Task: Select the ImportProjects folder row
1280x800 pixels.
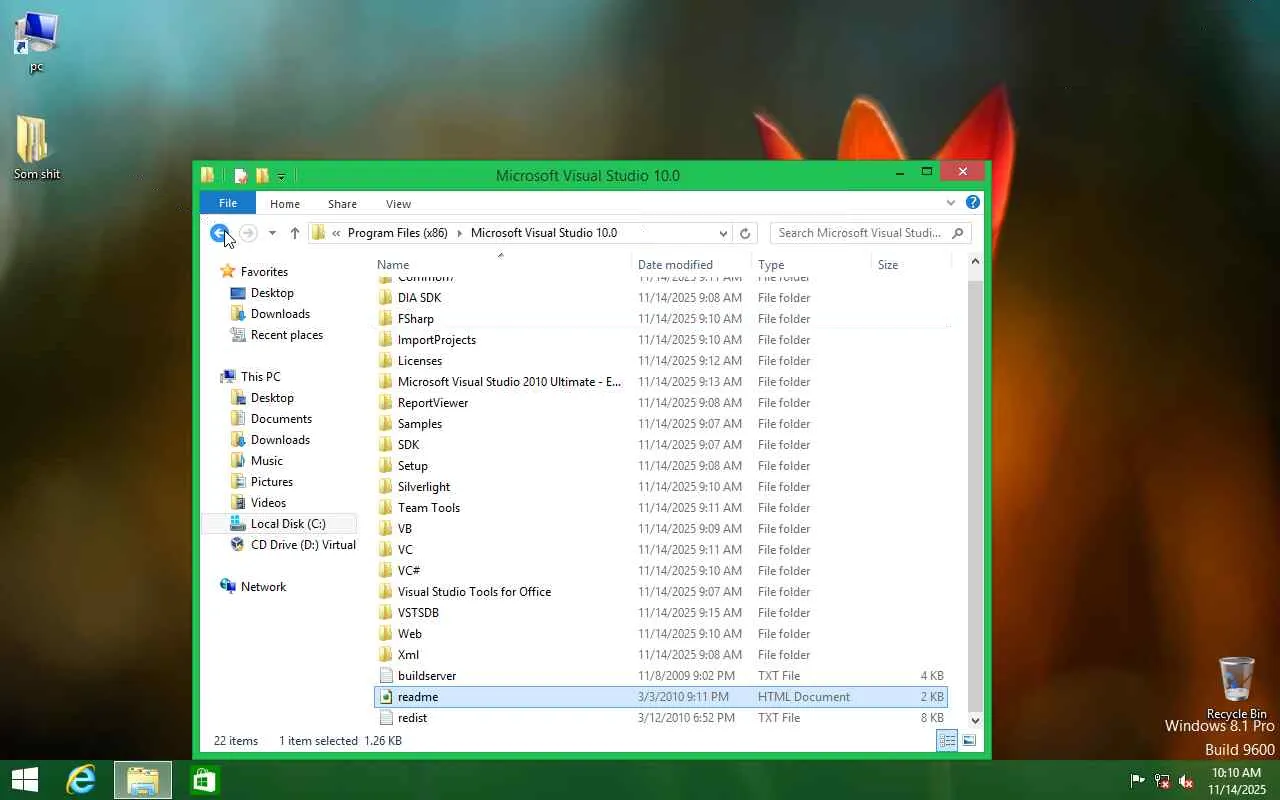Action: (661, 340)
